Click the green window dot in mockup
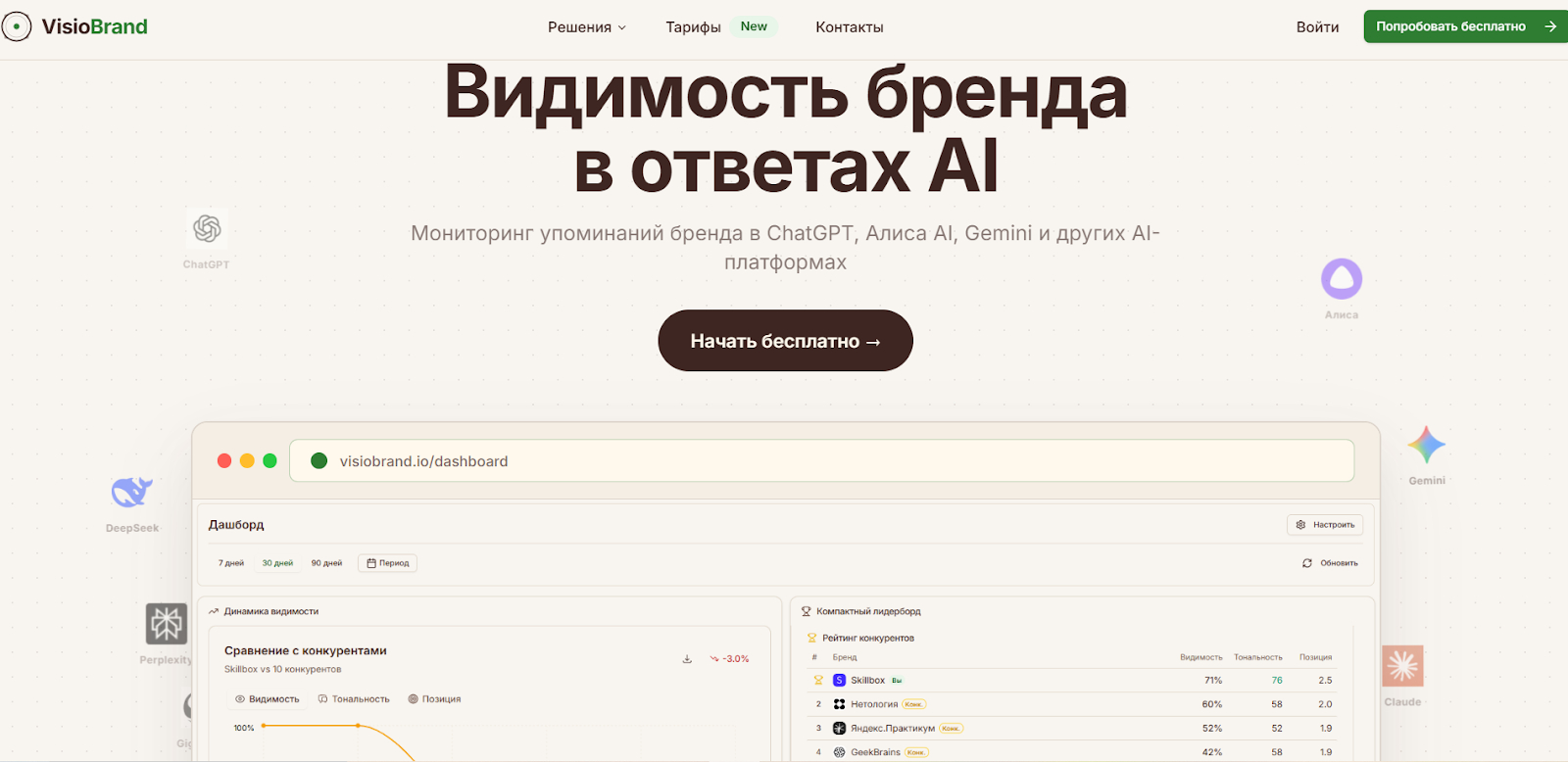The width and height of the screenshot is (1568, 762). pos(269,461)
